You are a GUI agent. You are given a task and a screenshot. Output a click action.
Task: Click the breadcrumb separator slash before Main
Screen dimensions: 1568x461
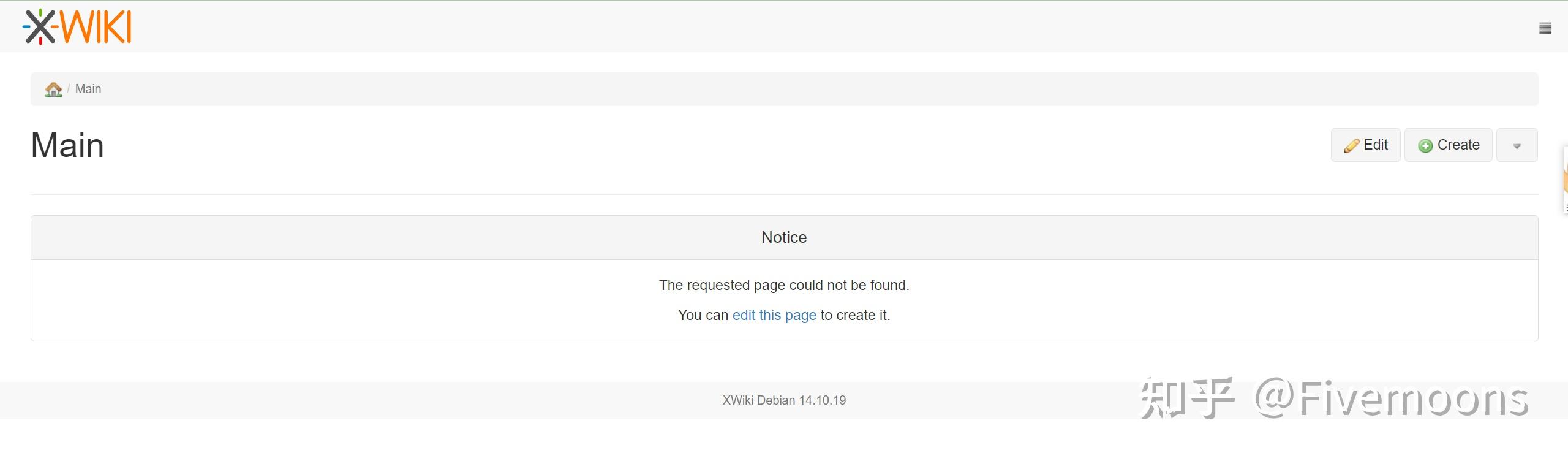coord(69,90)
